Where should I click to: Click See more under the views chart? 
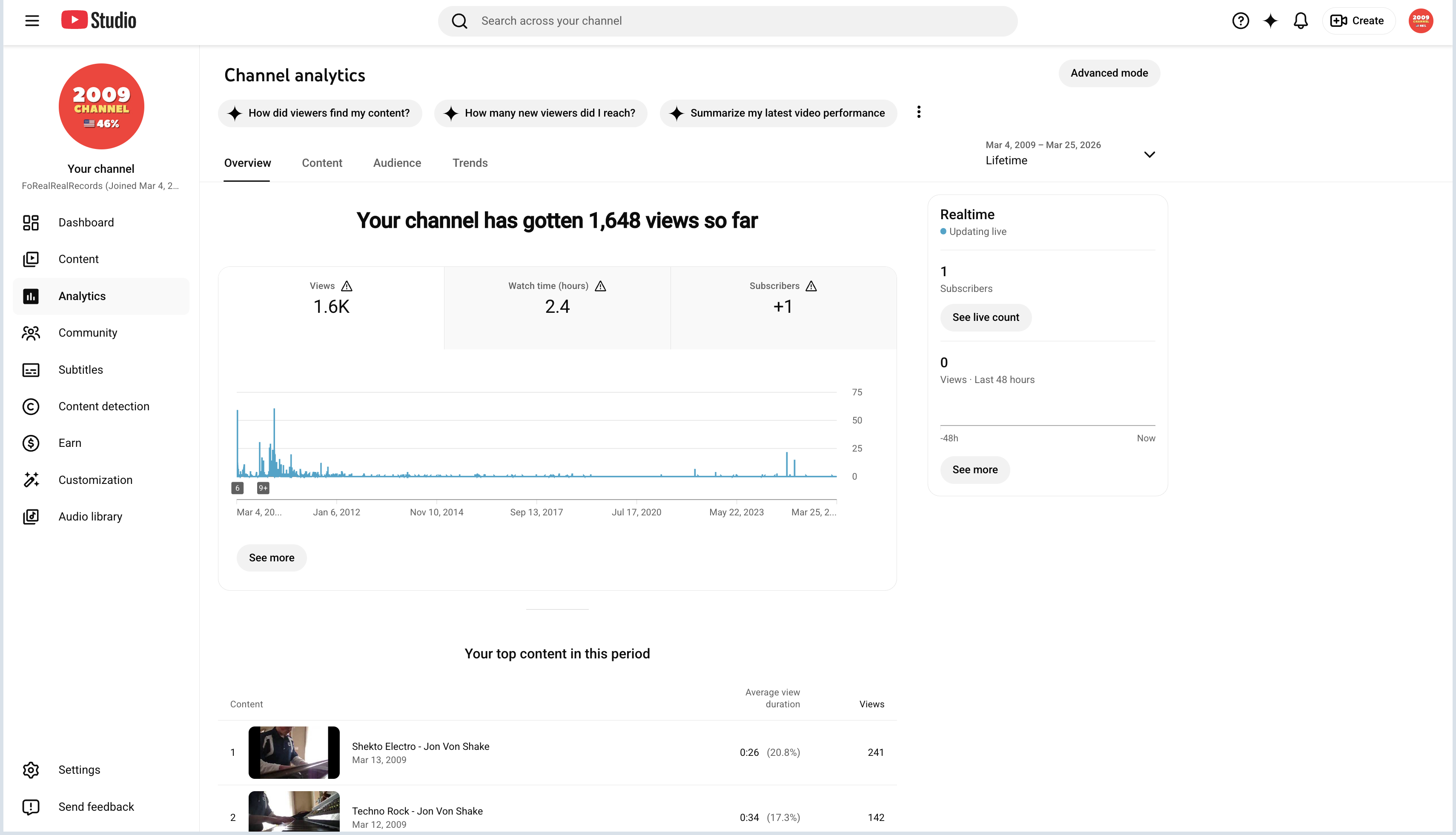[271, 558]
